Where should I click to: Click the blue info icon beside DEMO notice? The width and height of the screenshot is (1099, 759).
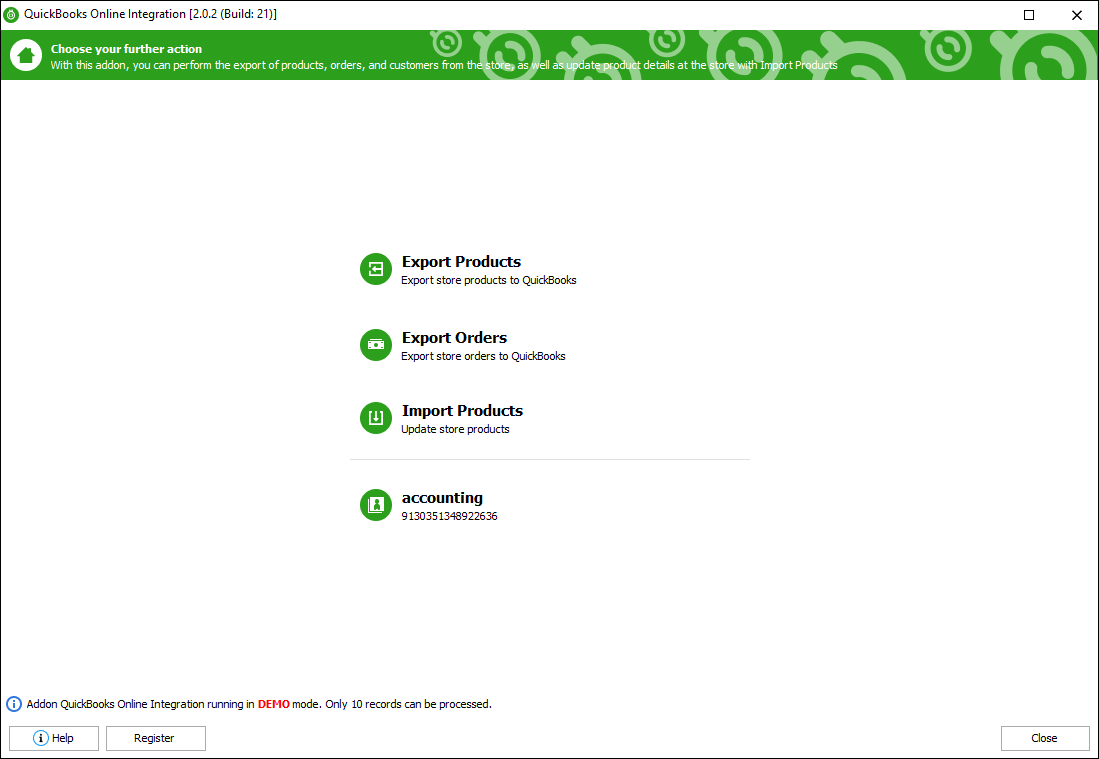(x=14, y=704)
